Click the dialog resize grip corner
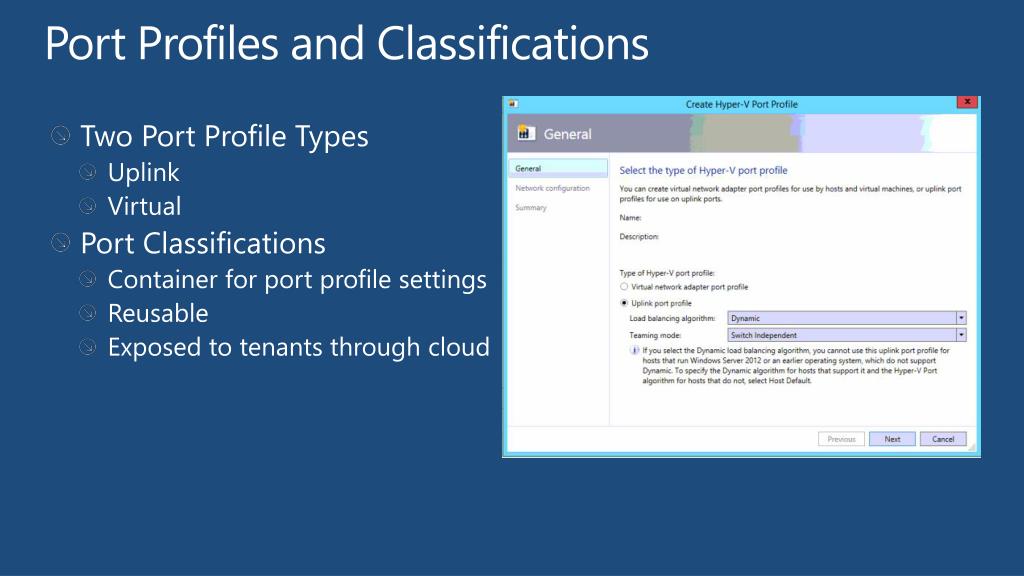The width and height of the screenshot is (1024, 576). [972, 448]
